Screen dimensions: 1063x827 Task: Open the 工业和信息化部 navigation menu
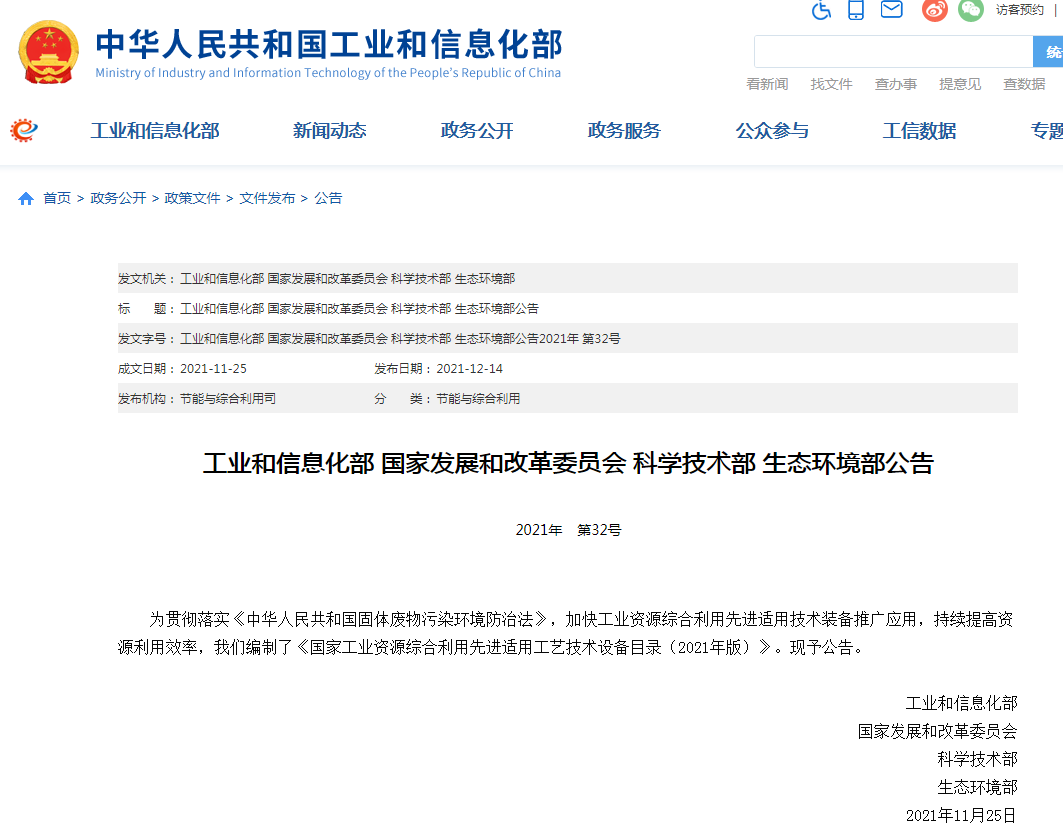tap(155, 131)
